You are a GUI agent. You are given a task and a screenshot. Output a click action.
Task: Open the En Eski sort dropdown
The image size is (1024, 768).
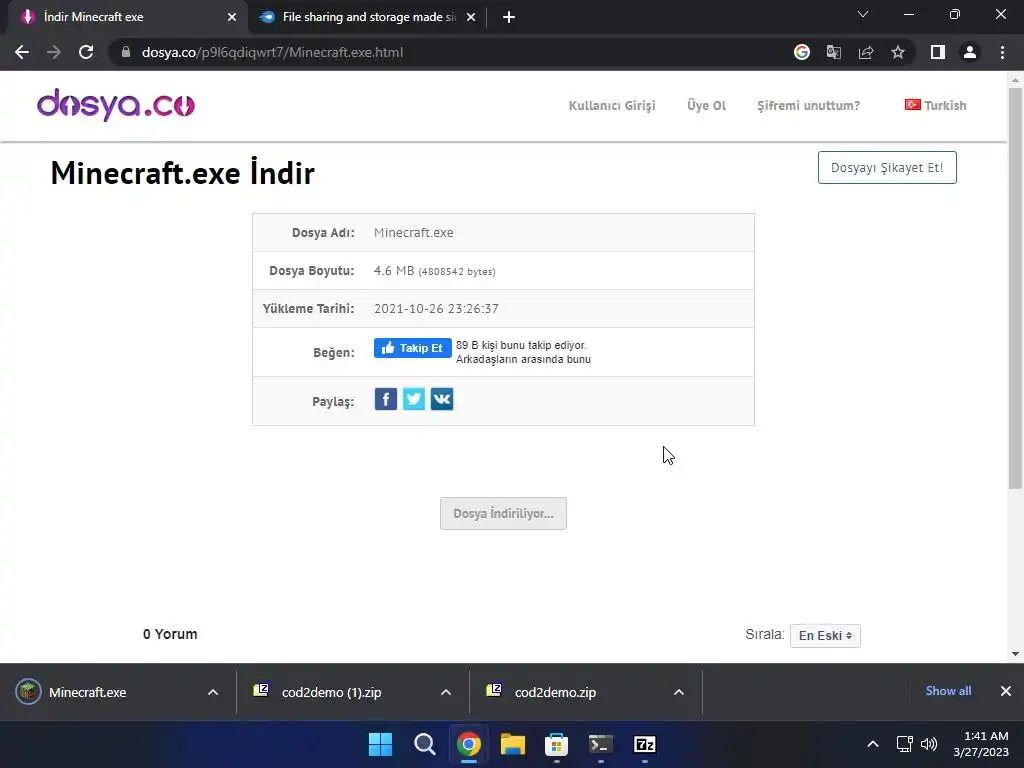coord(825,635)
